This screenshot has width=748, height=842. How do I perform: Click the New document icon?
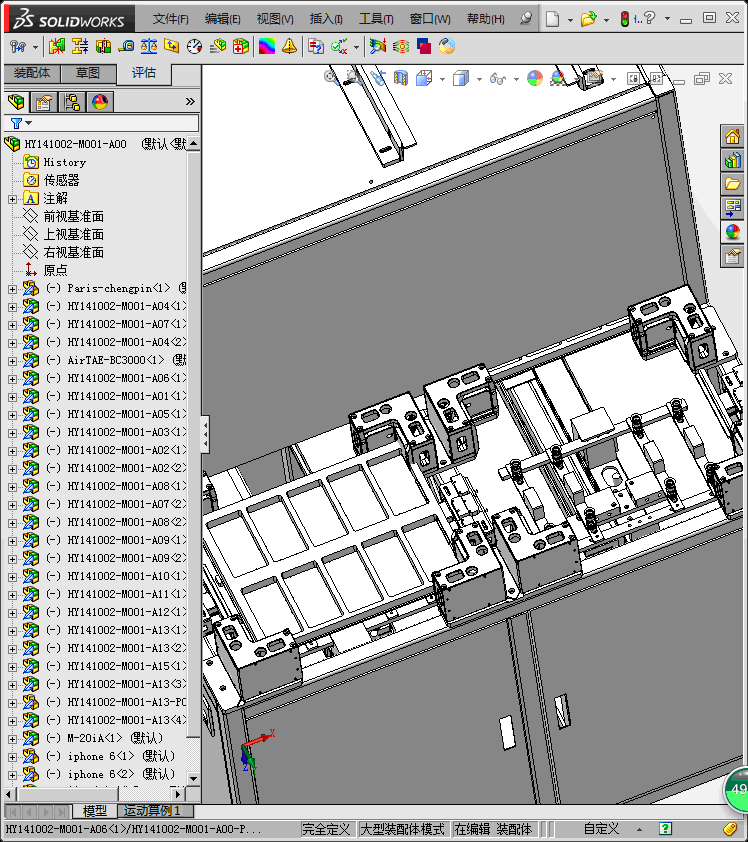pyautogui.click(x=552, y=18)
